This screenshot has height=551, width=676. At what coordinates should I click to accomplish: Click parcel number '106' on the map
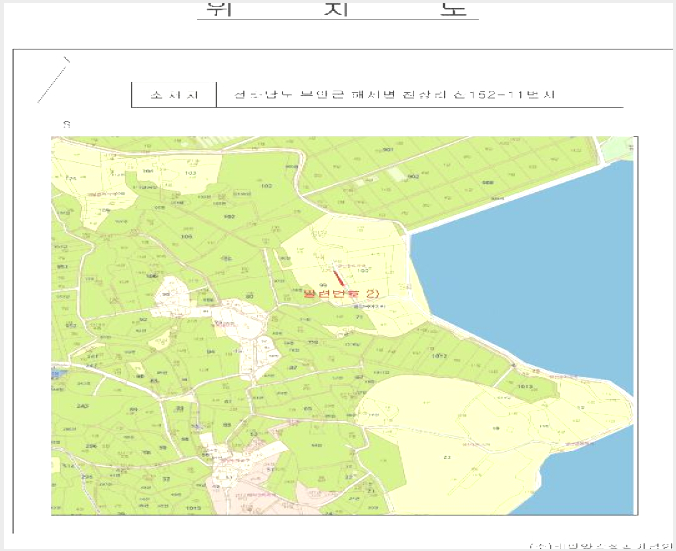point(187,237)
